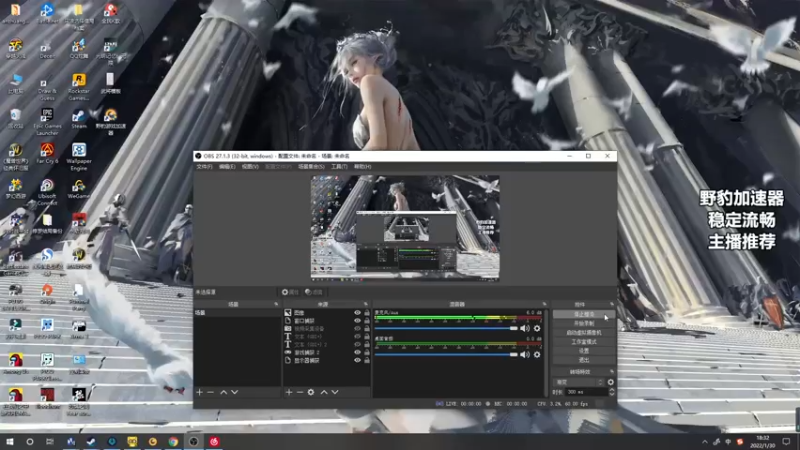Open 设置 settings from the Controls panel

point(584,351)
